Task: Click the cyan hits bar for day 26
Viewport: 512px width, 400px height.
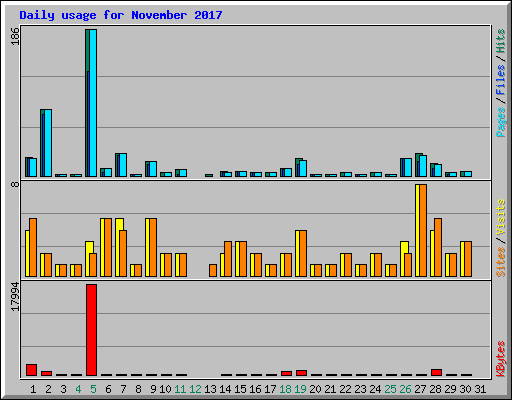Action: pos(408,167)
